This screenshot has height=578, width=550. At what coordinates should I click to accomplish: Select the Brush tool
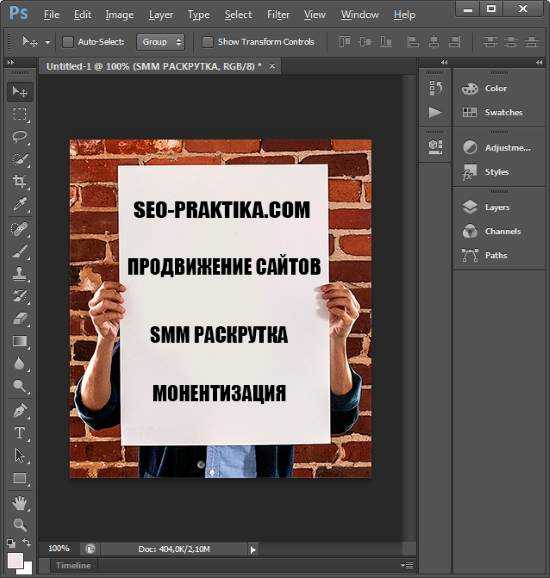20,251
